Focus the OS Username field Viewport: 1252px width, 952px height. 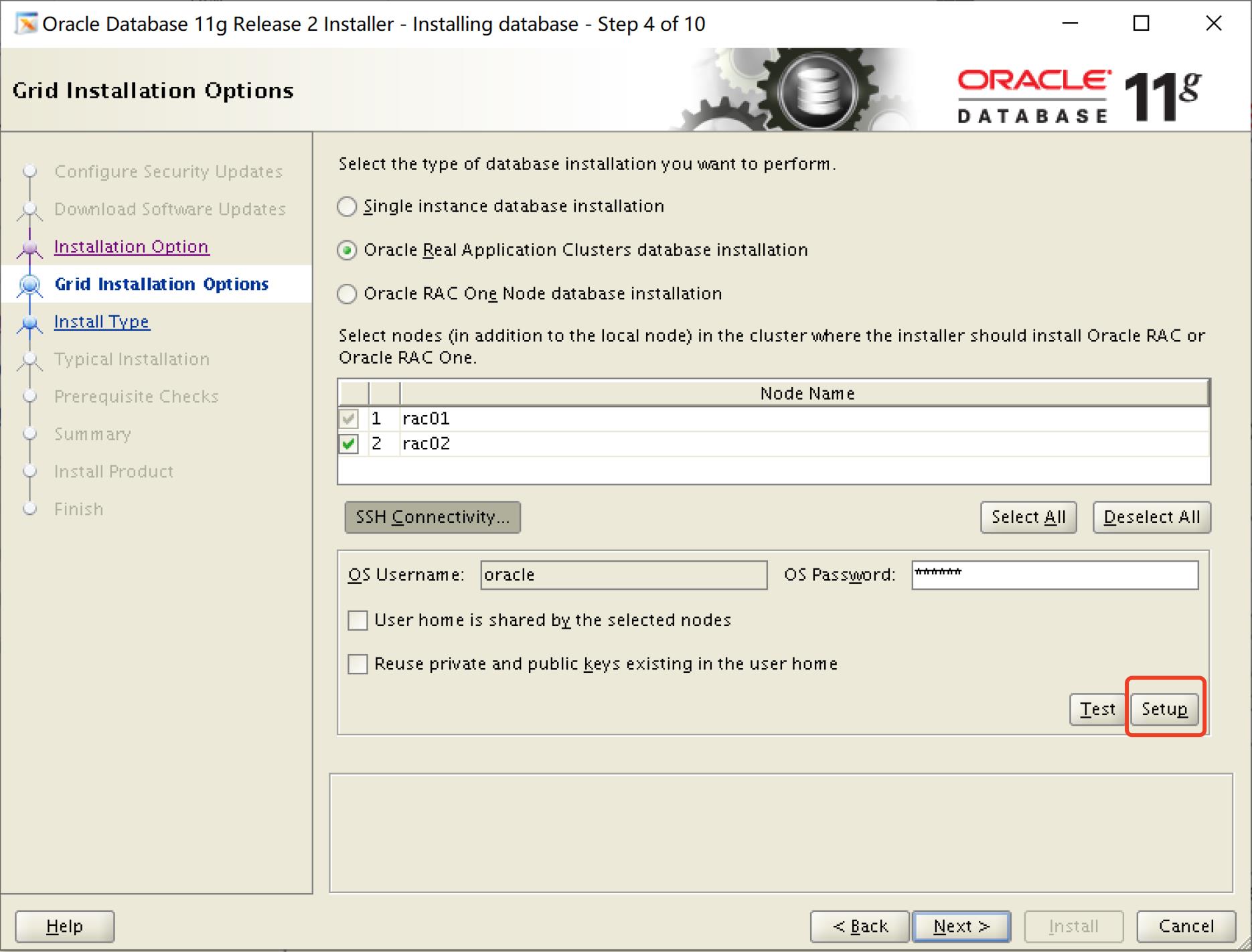point(624,575)
